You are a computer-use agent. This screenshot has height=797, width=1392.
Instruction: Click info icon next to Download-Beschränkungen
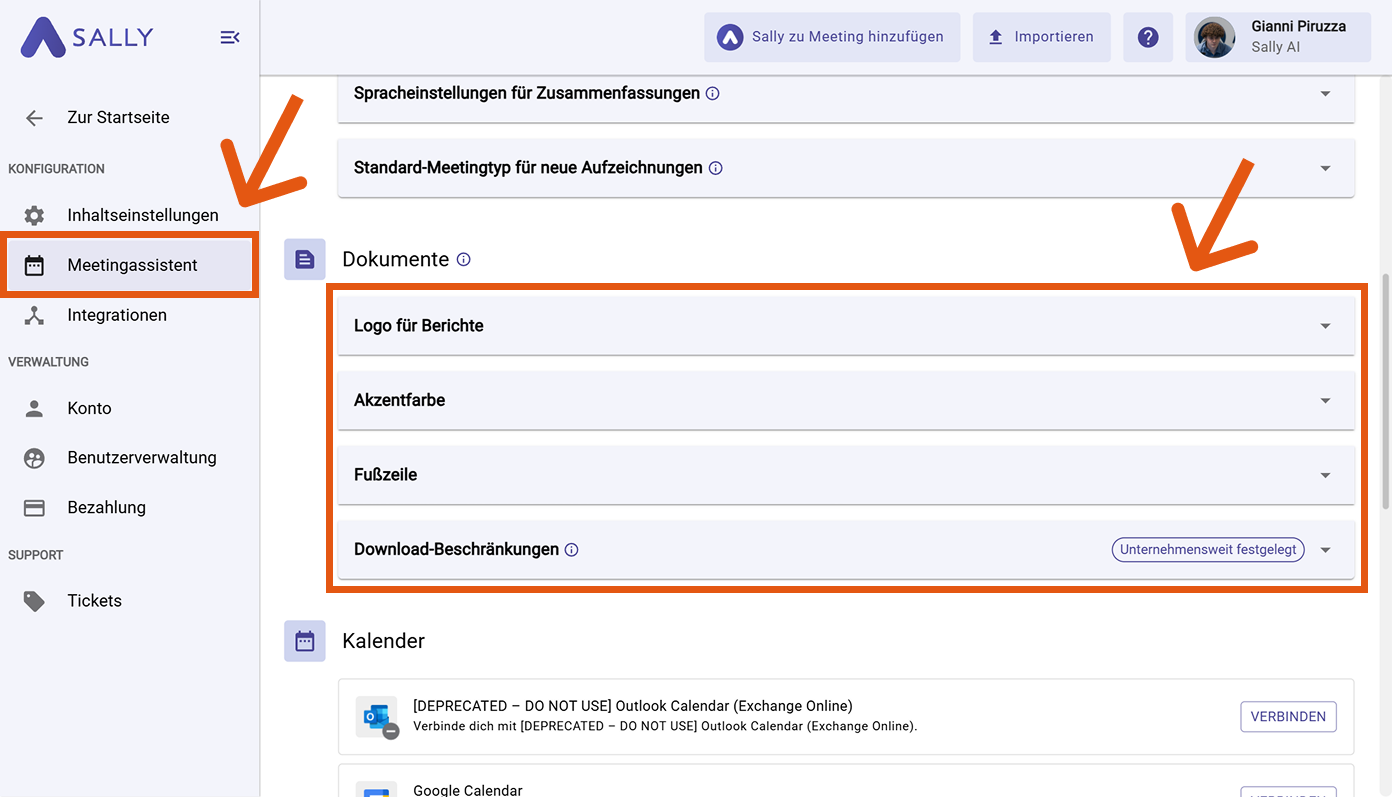pos(572,550)
